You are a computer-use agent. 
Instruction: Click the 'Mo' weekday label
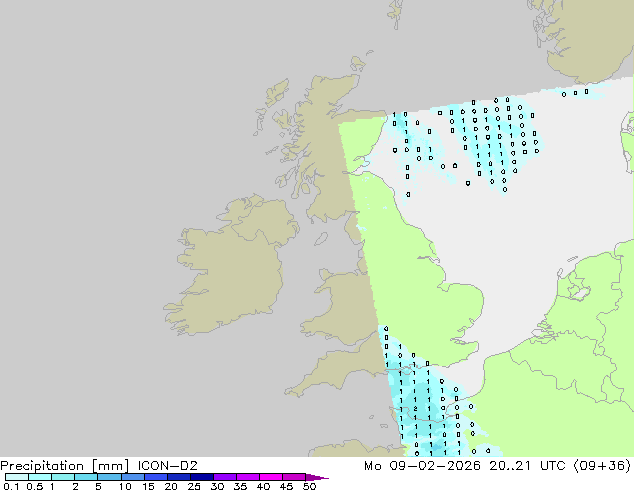(372, 466)
